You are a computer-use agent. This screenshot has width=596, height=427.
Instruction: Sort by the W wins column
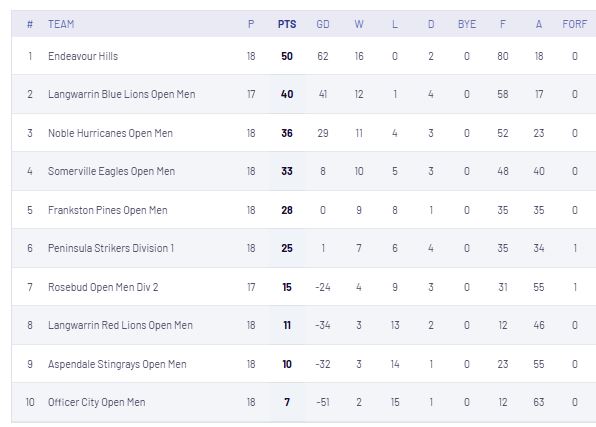[359, 24]
